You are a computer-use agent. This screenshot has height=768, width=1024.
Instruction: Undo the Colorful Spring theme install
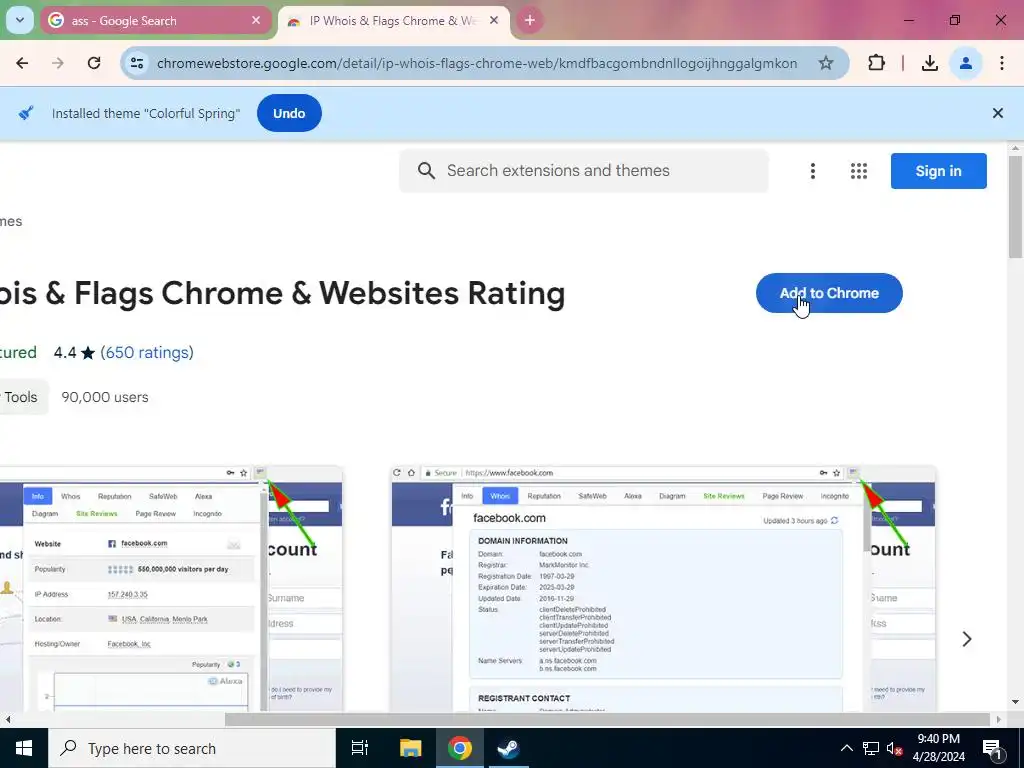[289, 113]
